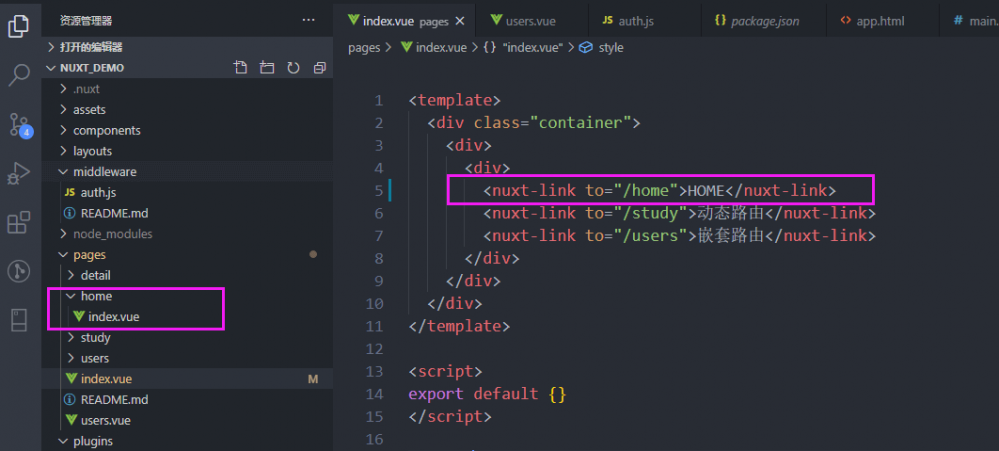This screenshot has height=451, width=999.
Task: Refresh the explorer file tree
Action: pos(293,68)
